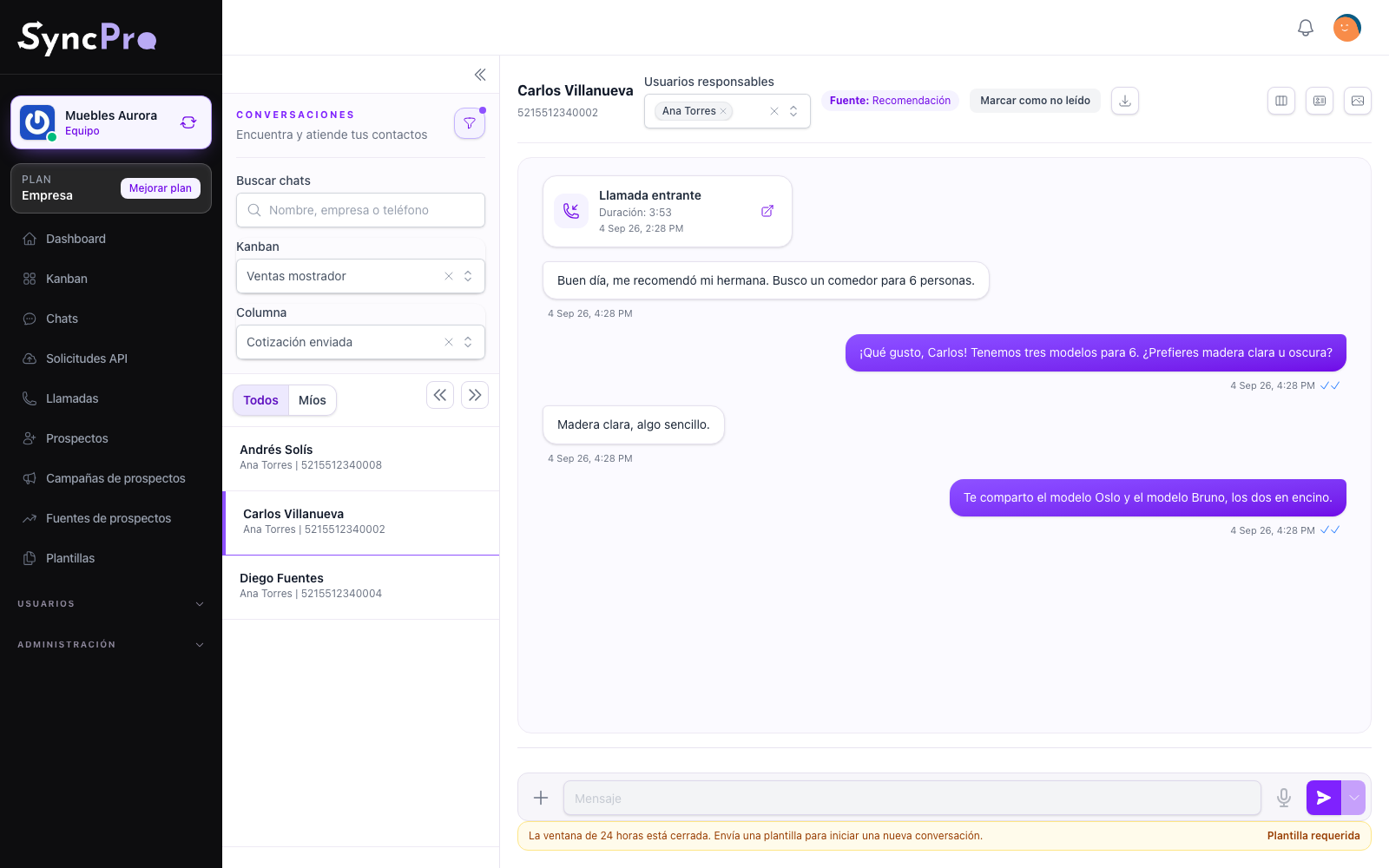Clear all responsible users
Image resolution: width=1389 pixels, height=868 pixels.
774,111
